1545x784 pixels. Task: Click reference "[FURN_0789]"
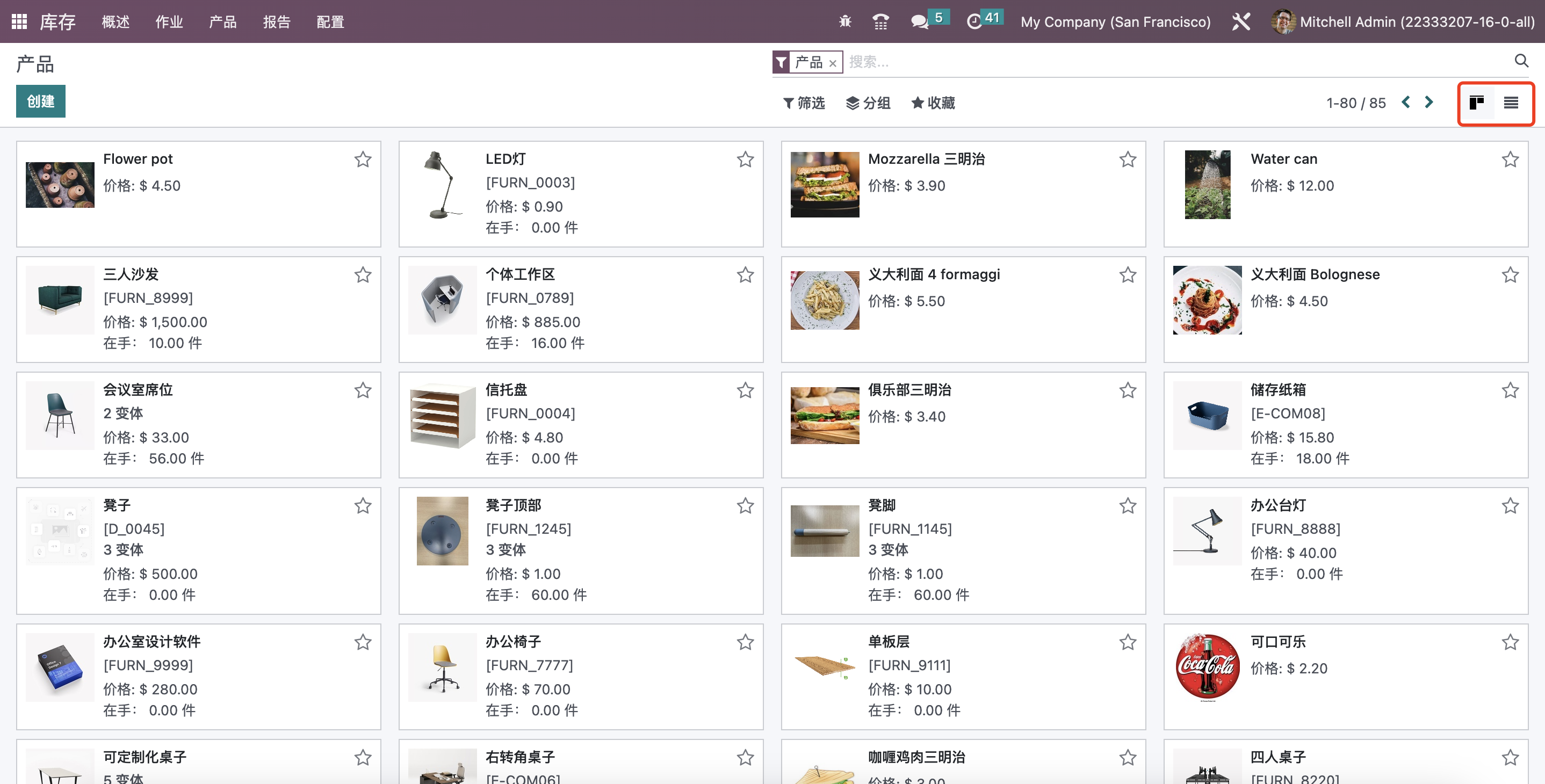pyautogui.click(x=530, y=298)
